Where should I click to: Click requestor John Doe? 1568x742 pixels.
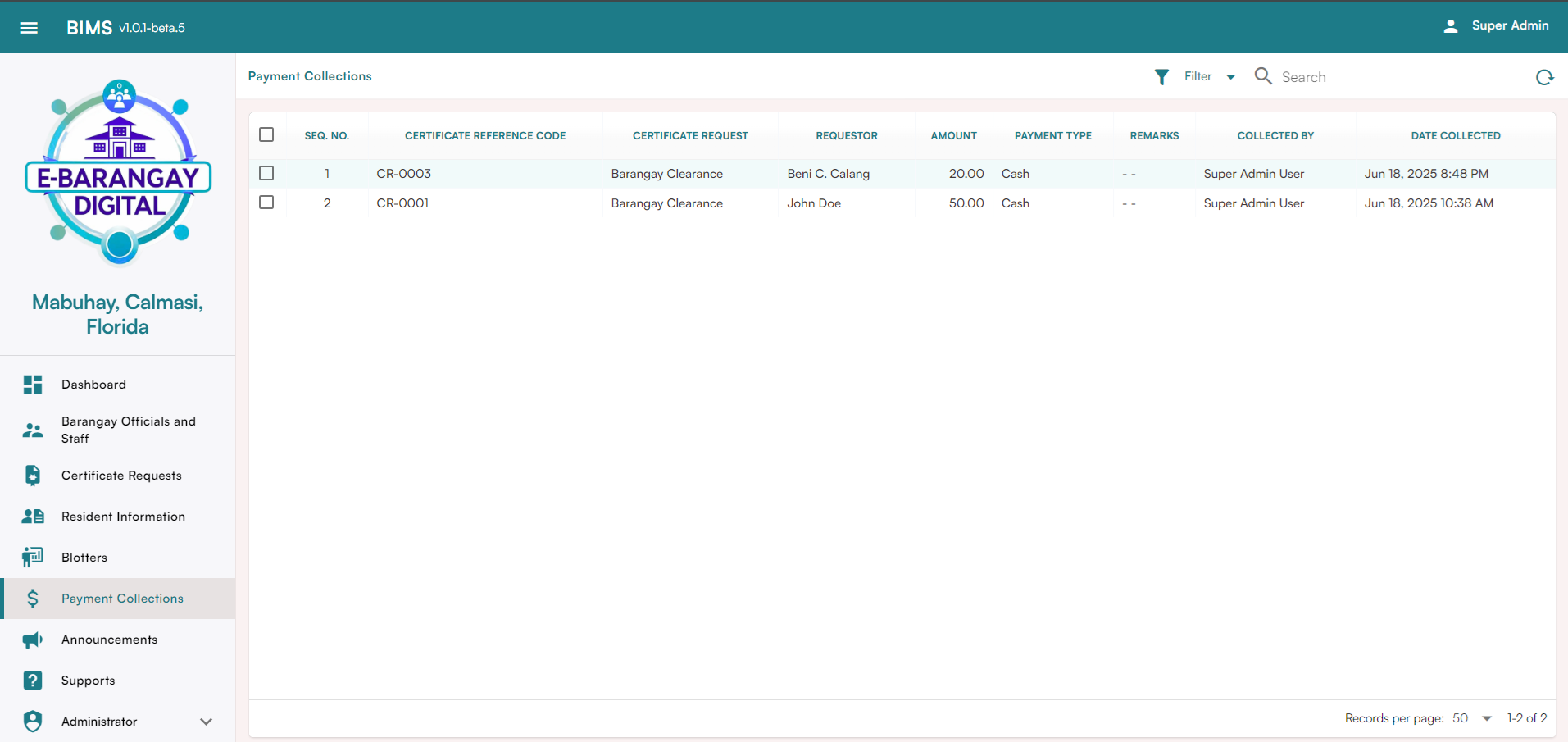[814, 203]
